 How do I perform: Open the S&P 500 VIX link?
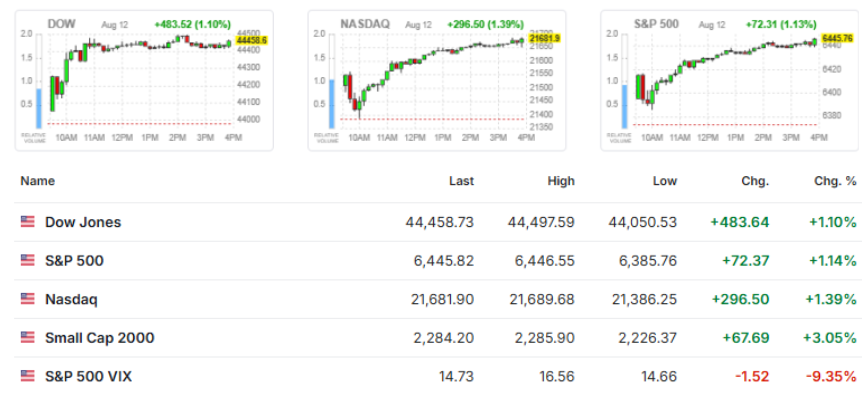tap(89, 376)
